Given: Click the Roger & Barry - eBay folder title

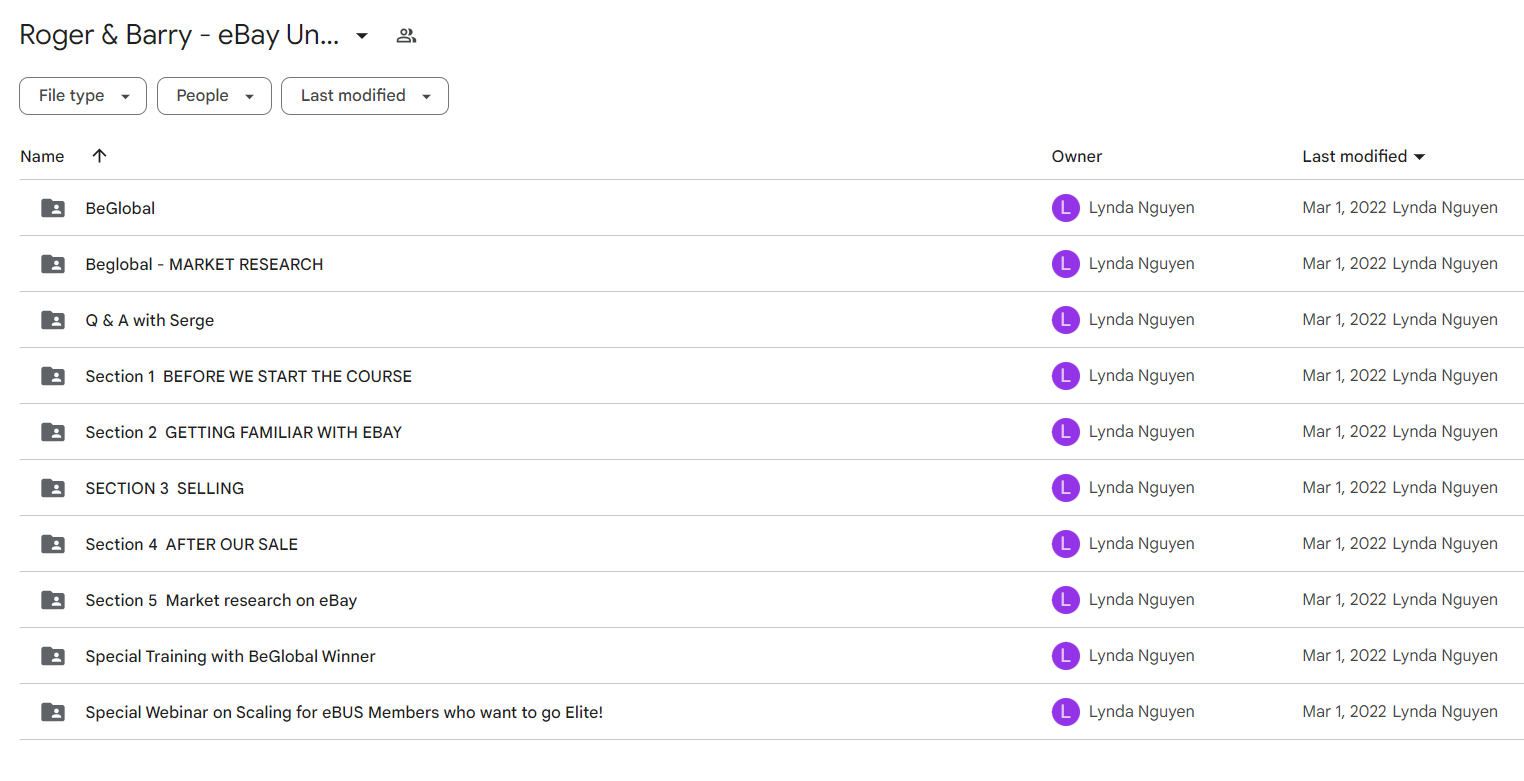Looking at the screenshot, I should coord(179,36).
